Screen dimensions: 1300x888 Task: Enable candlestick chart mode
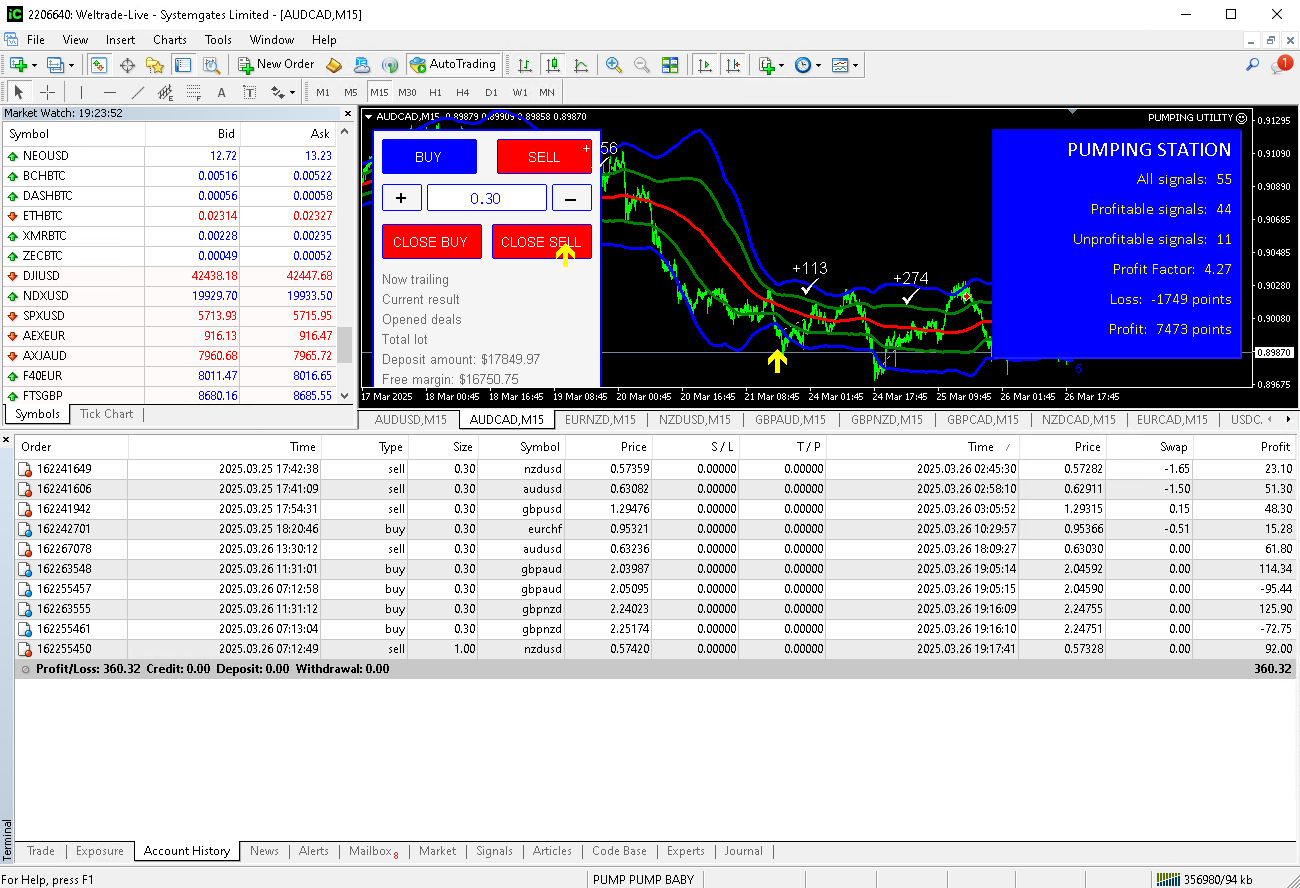[552, 65]
